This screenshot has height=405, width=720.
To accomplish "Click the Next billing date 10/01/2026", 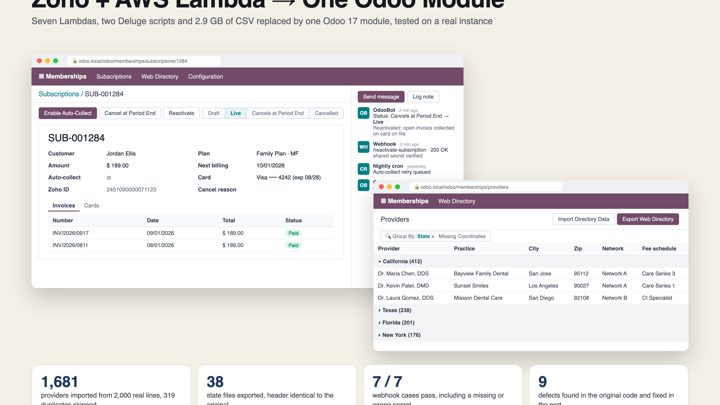I will [x=270, y=165].
